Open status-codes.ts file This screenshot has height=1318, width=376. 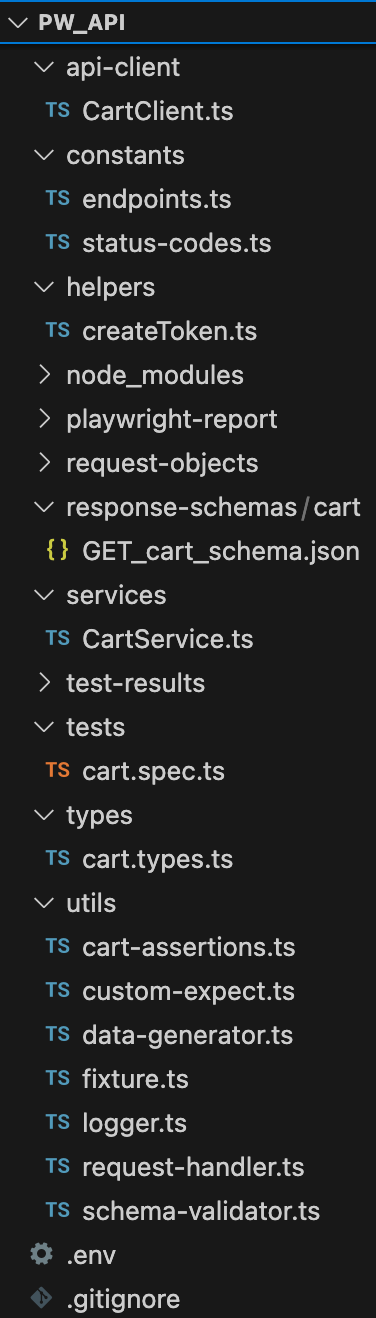pos(176,243)
